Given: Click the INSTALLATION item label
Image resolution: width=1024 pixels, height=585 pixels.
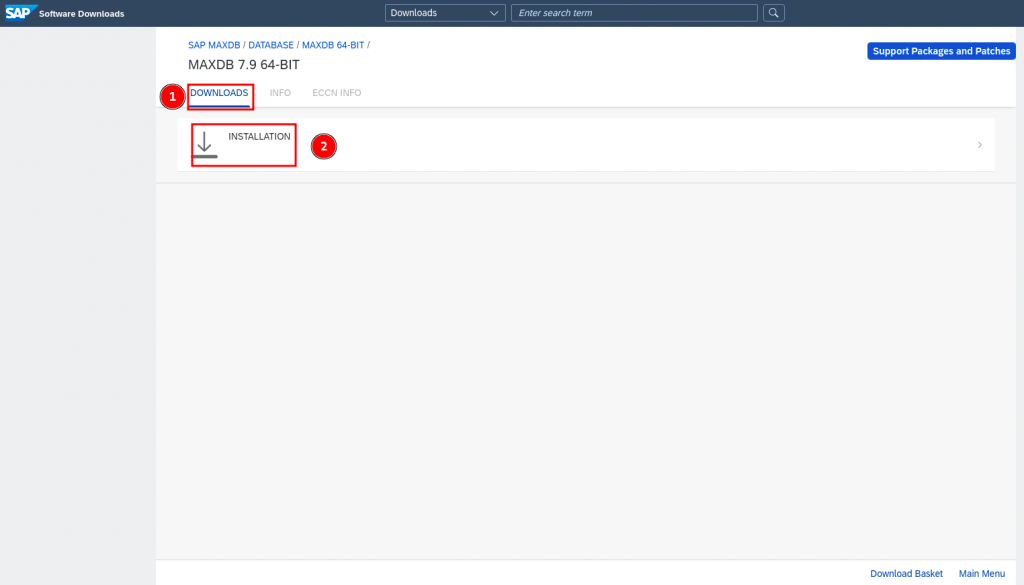Looking at the screenshot, I should (x=259, y=136).
